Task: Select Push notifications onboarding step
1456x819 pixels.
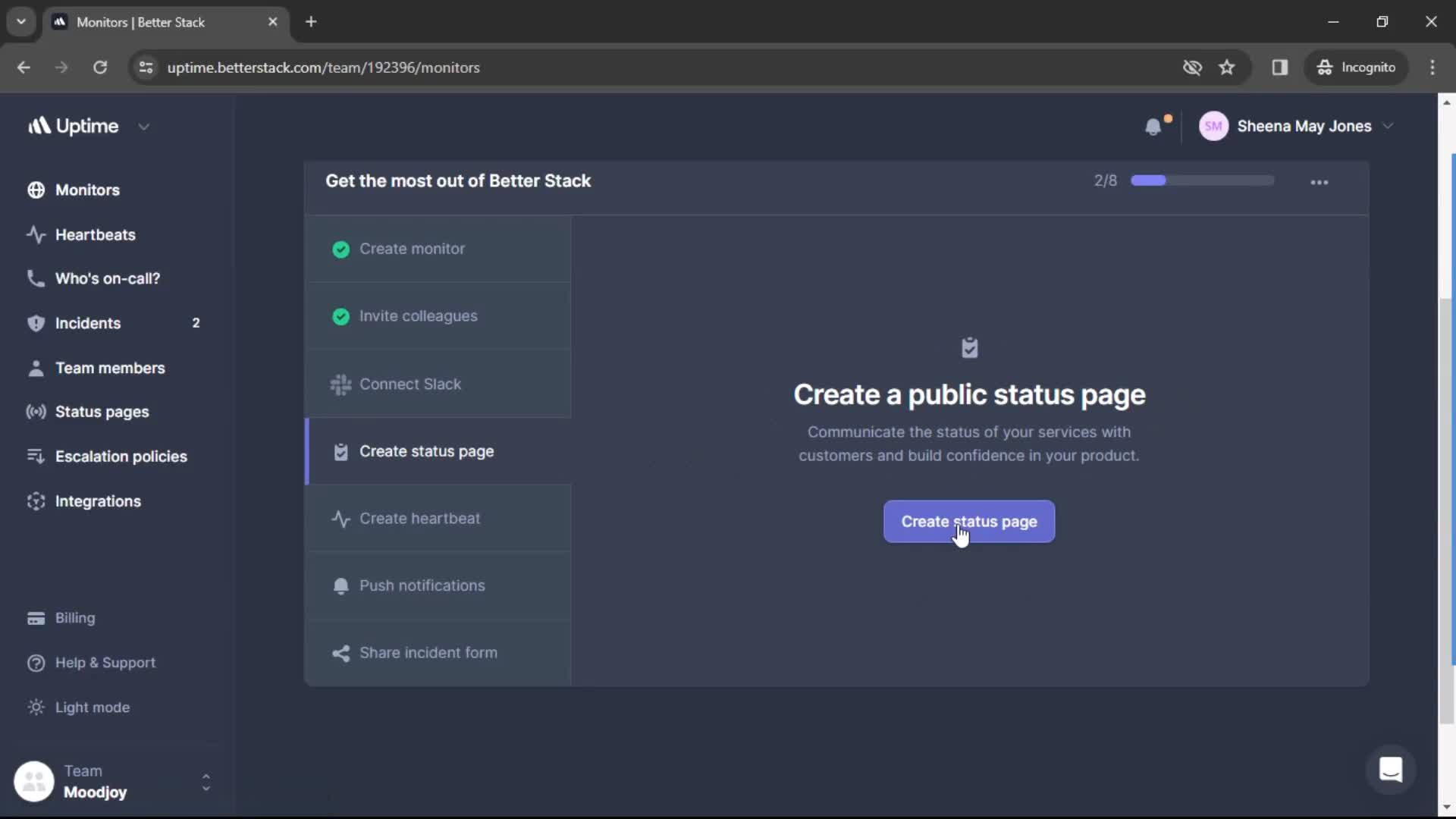Action: [438, 586]
